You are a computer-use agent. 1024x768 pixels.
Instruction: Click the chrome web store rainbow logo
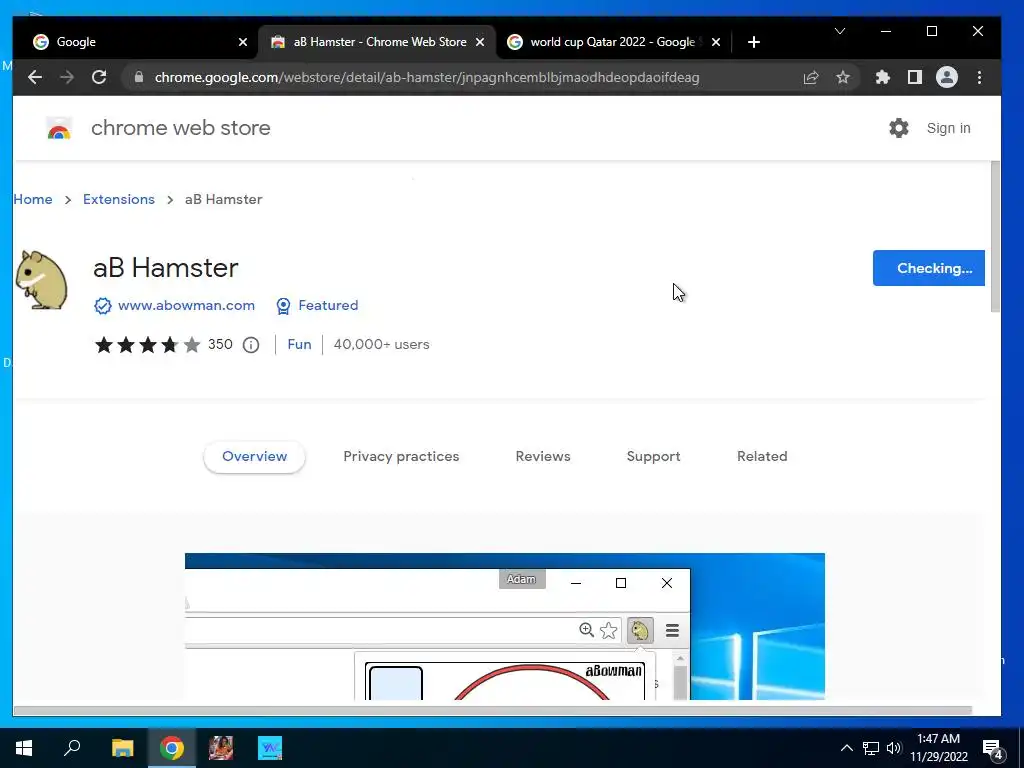click(x=59, y=129)
